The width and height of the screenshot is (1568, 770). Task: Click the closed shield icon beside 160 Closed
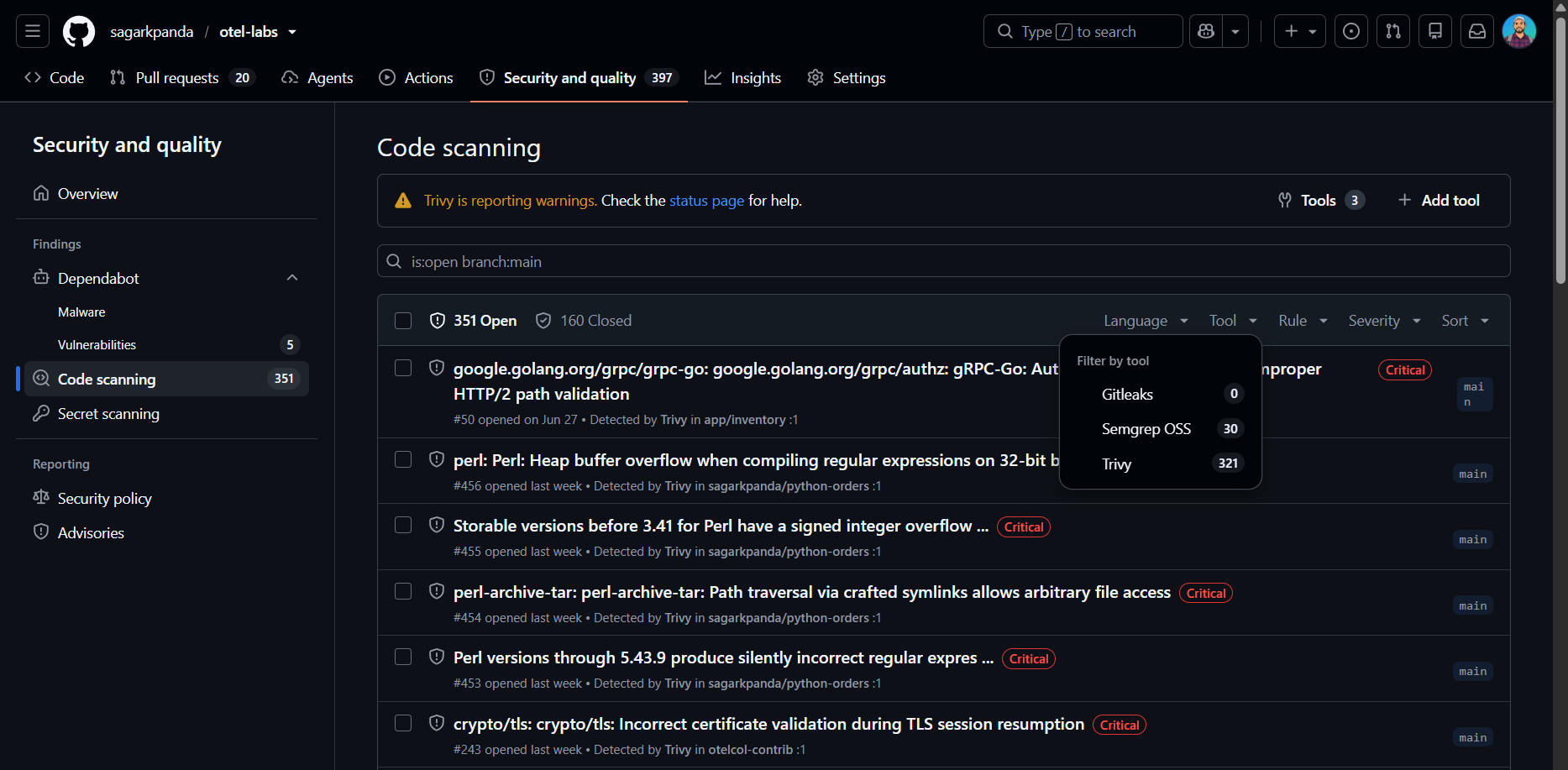[x=543, y=321]
